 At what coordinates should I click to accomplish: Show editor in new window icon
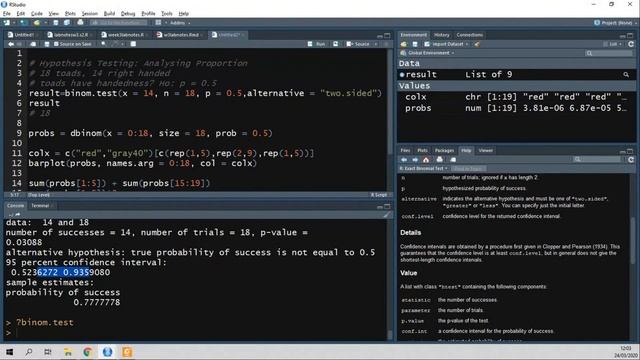coord(33,44)
